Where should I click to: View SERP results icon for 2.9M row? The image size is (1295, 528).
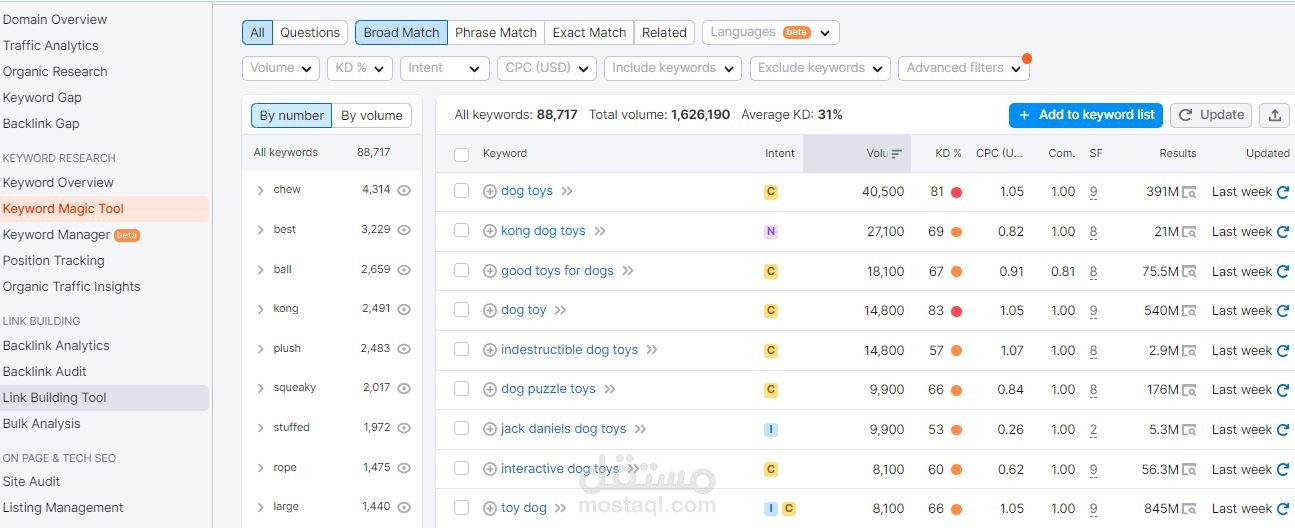pos(1189,351)
